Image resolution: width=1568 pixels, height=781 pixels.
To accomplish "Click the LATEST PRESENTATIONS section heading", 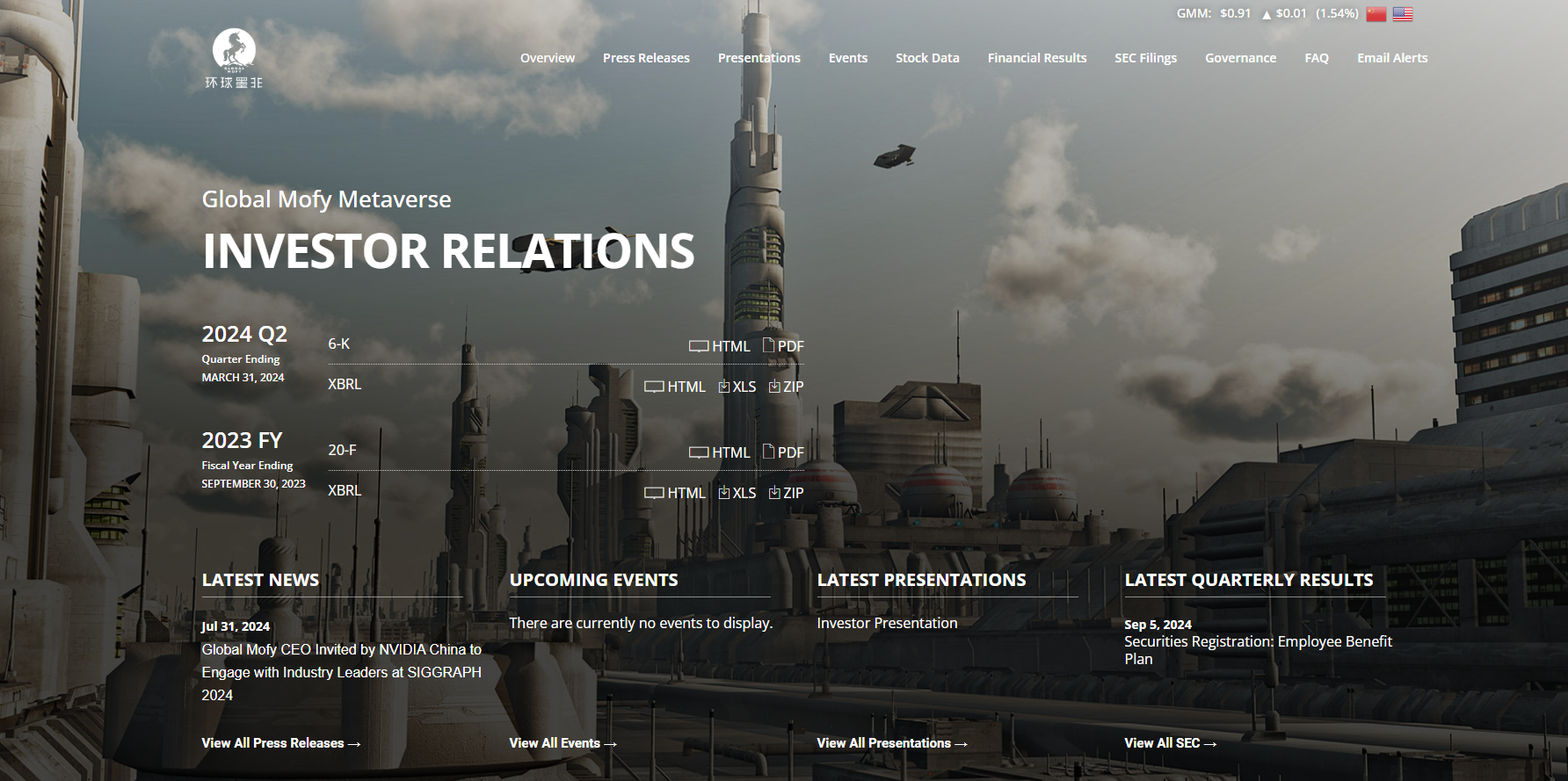I will click(921, 580).
